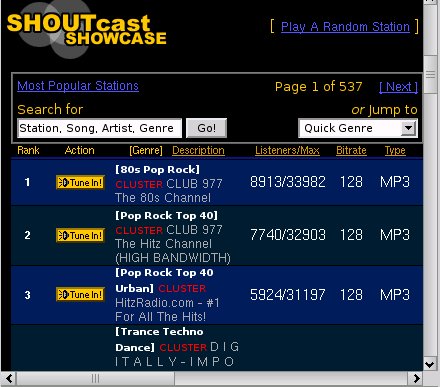This screenshot has height=387, width=440.
Task: Click MP3 type in rank 1 row
Action: point(395,182)
